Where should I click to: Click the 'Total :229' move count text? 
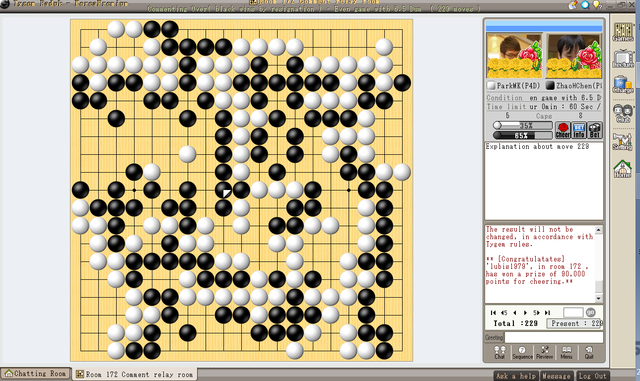(516, 323)
